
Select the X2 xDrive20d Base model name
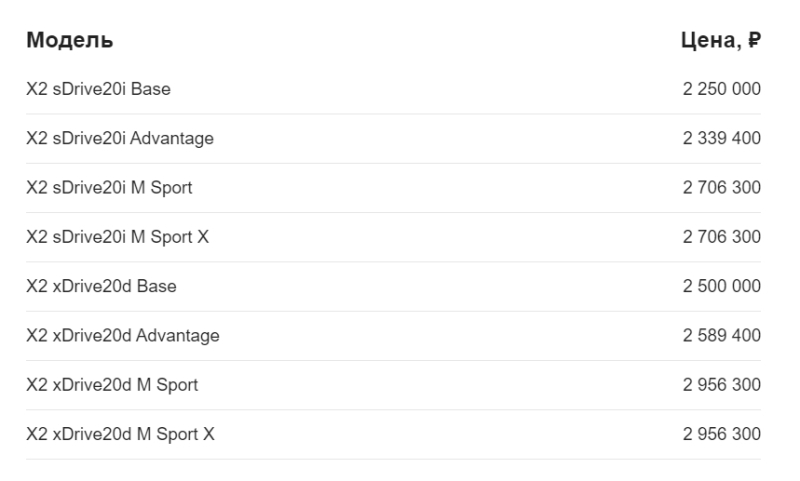pyautogui.click(x=101, y=286)
